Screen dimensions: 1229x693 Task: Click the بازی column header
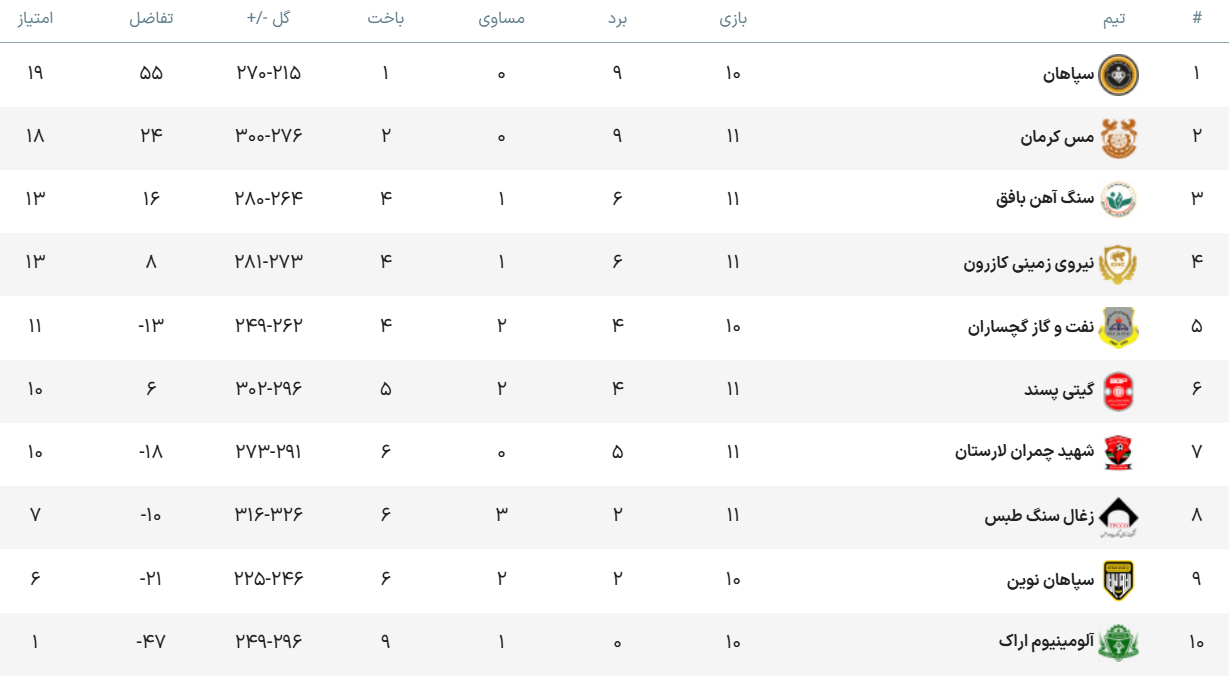click(733, 18)
